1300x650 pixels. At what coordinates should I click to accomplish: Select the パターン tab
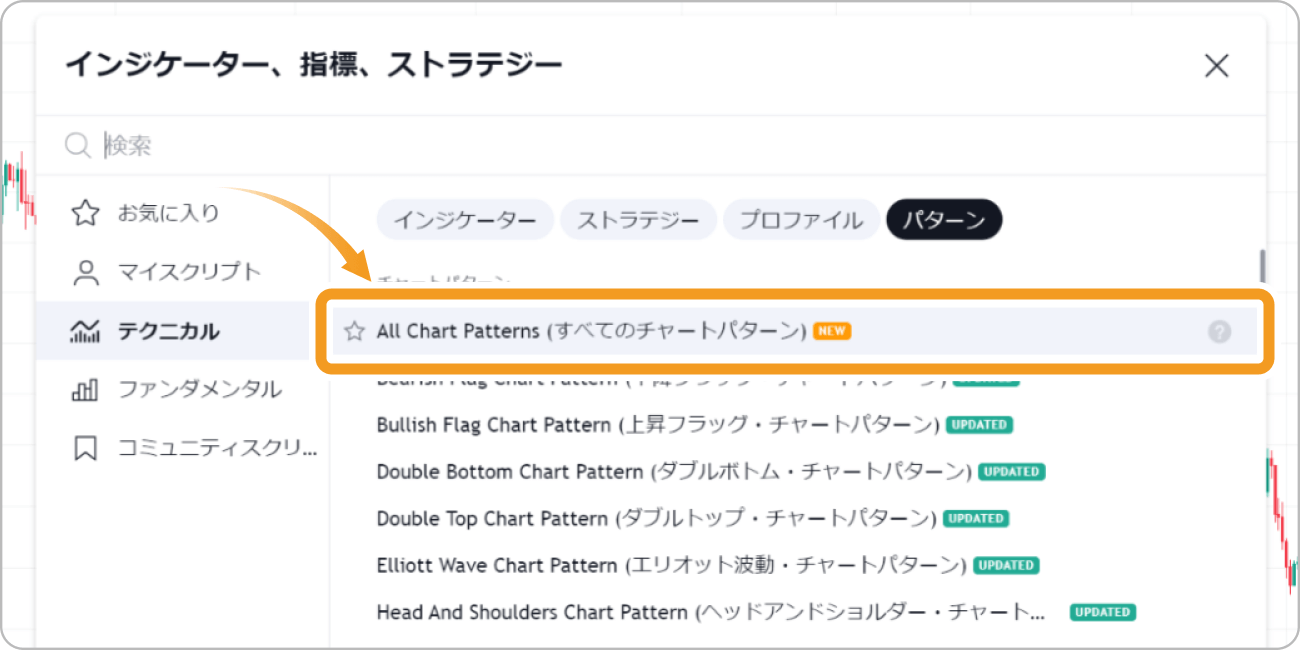(944, 220)
